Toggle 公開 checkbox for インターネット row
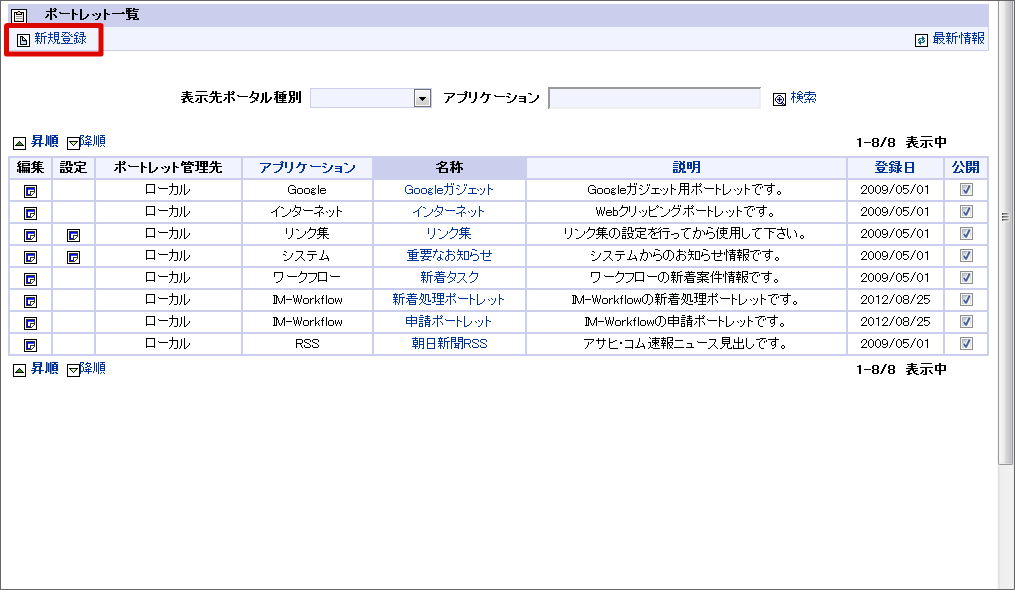1015x590 pixels. coord(966,212)
